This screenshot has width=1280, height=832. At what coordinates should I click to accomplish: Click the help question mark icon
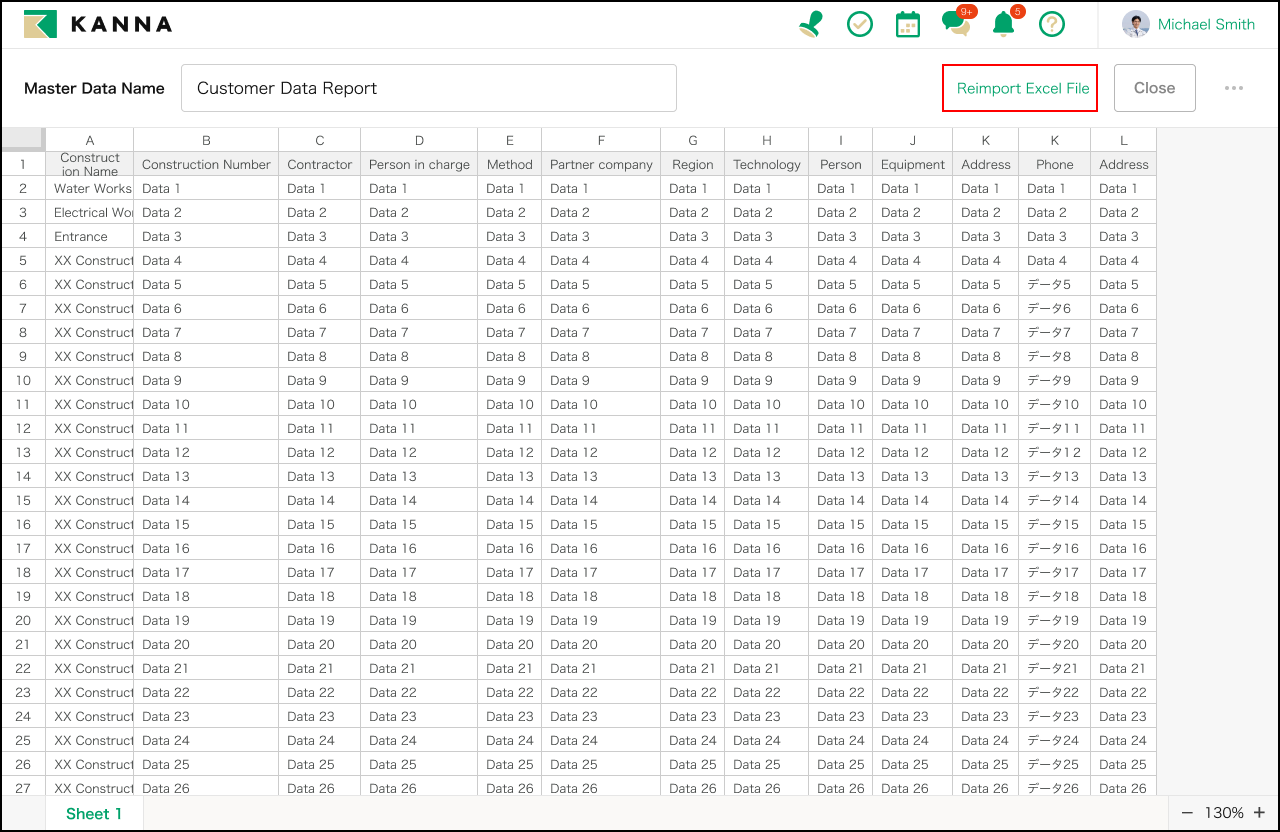[x=1051, y=25]
